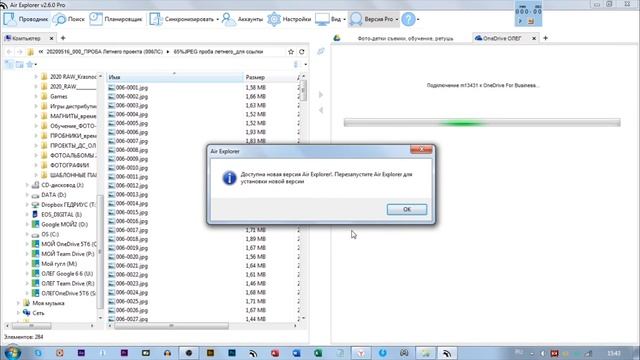Screen dimensions: 640x360
Task: Open Word from taskbar
Action: [296, 353]
